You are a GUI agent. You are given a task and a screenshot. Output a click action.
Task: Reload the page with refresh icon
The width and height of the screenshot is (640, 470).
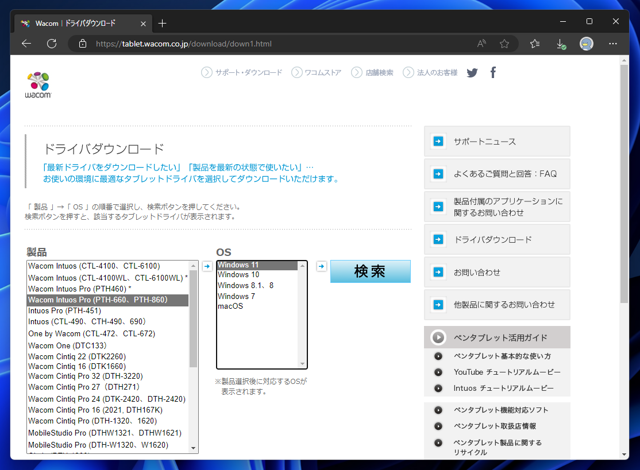(x=52, y=44)
